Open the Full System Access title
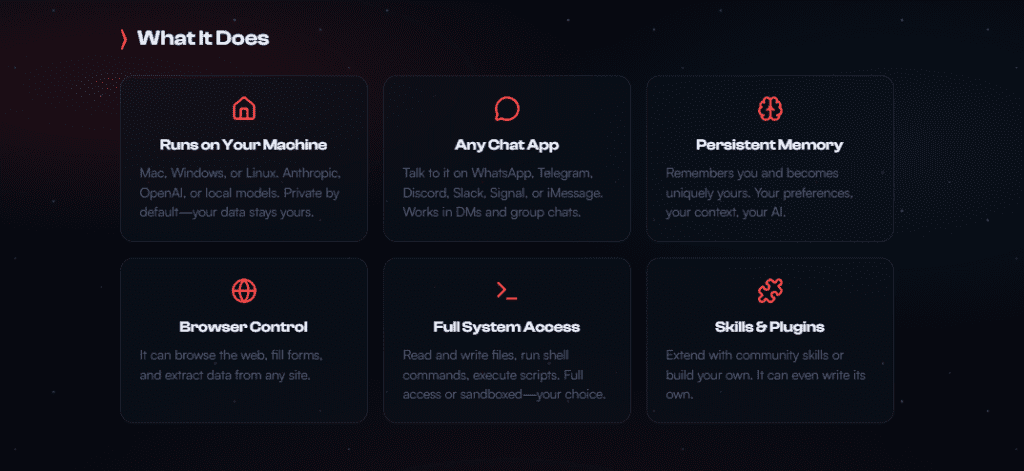The width and height of the screenshot is (1024, 471). (507, 327)
